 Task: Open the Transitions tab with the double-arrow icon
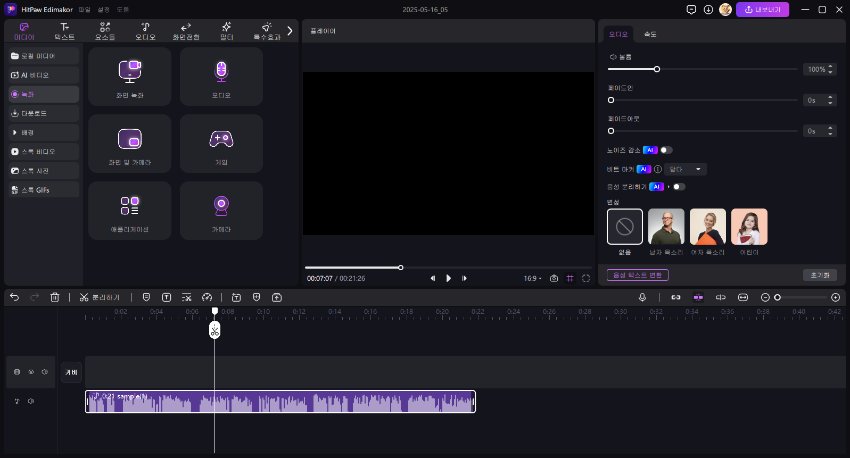click(x=186, y=31)
